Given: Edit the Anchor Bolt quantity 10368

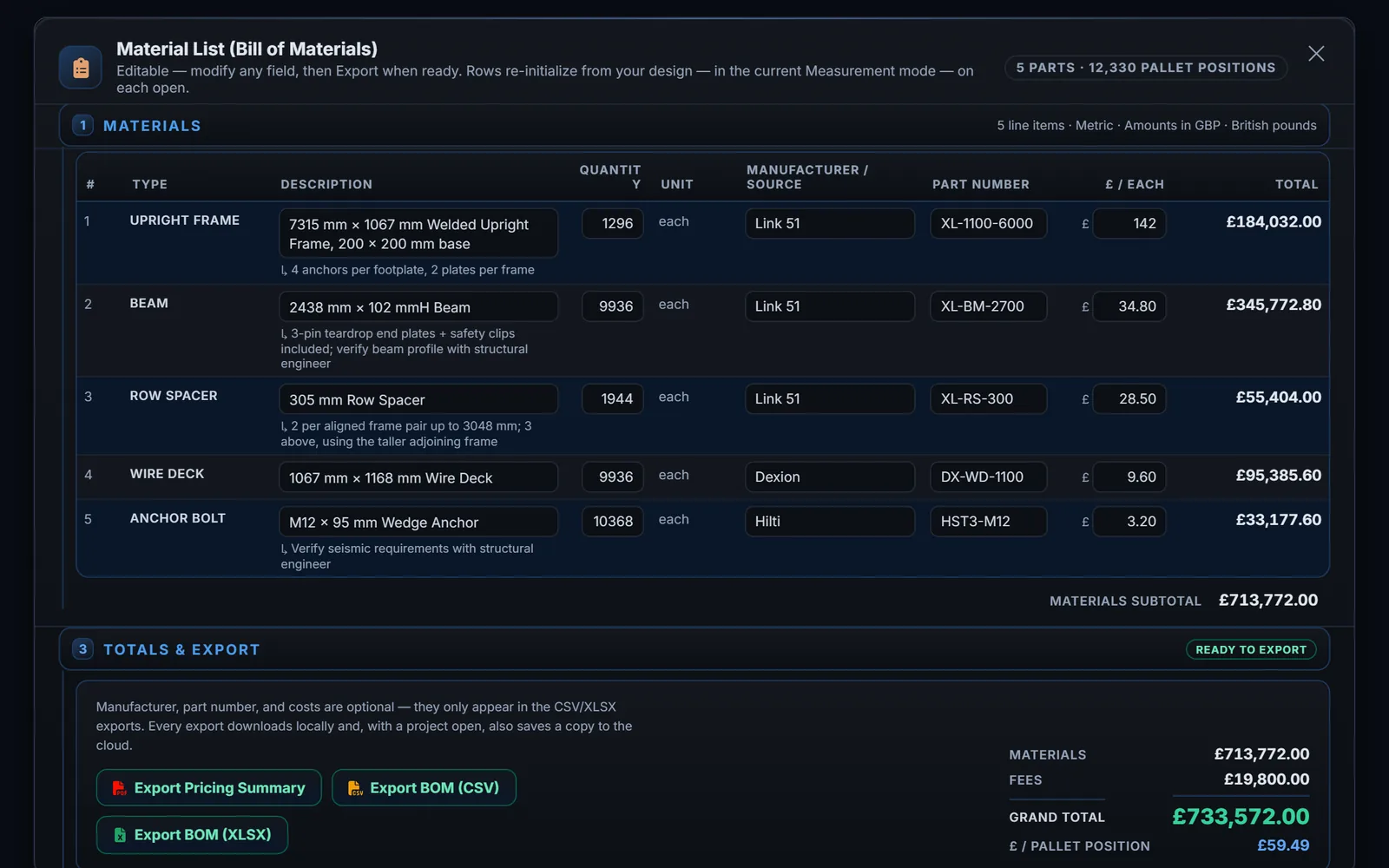Looking at the screenshot, I should [x=613, y=521].
